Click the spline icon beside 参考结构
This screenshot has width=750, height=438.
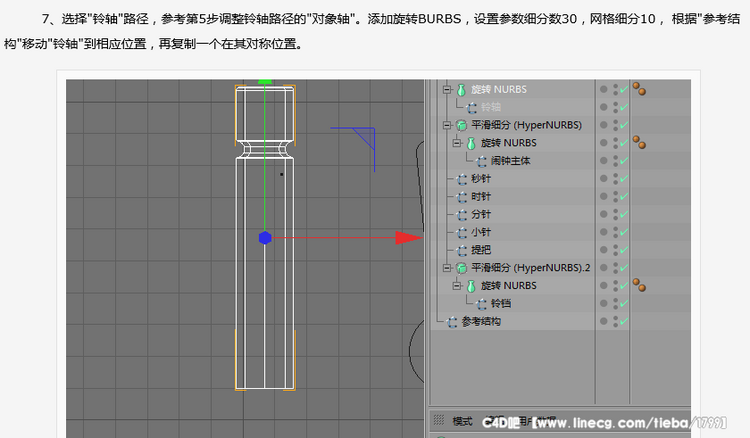(x=452, y=322)
